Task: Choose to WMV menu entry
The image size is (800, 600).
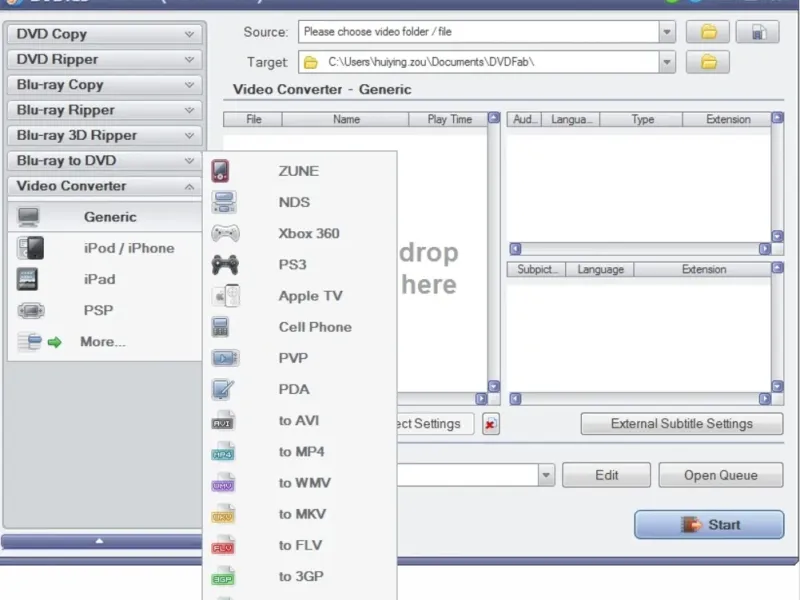Action: tap(304, 483)
